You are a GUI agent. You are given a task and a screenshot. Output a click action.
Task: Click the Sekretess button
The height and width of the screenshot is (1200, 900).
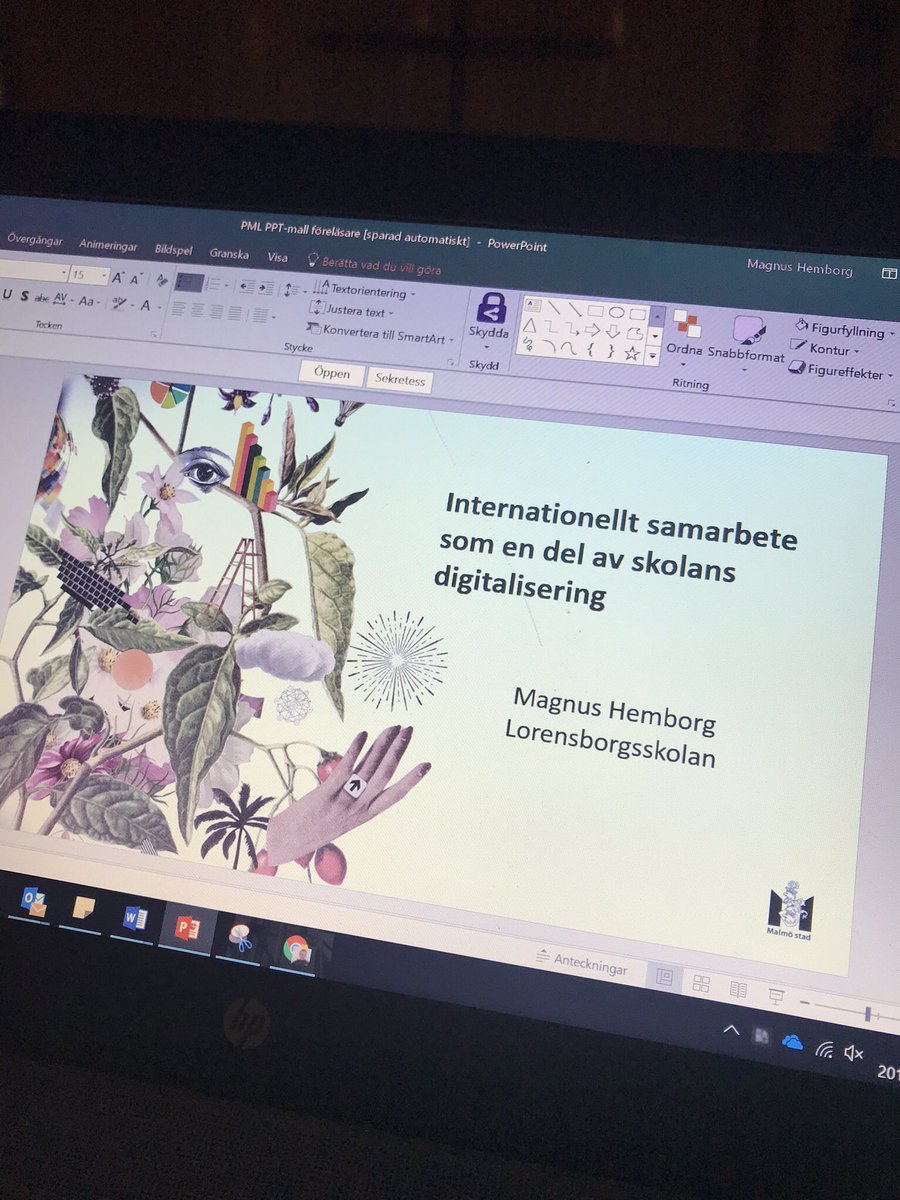[400, 380]
